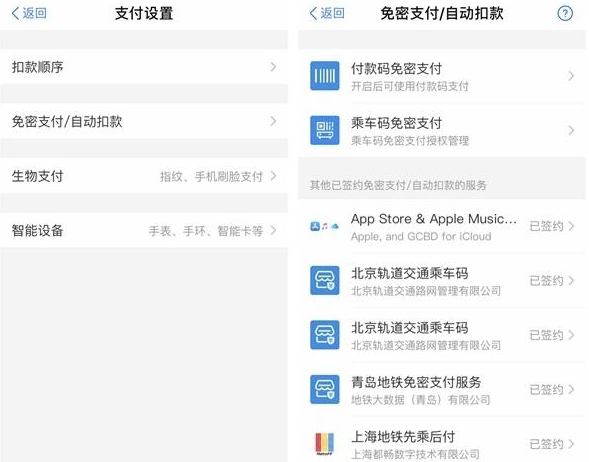Open 生物支付 setting
The width and height of the screenshot is (589, 462).
(144, 176)
